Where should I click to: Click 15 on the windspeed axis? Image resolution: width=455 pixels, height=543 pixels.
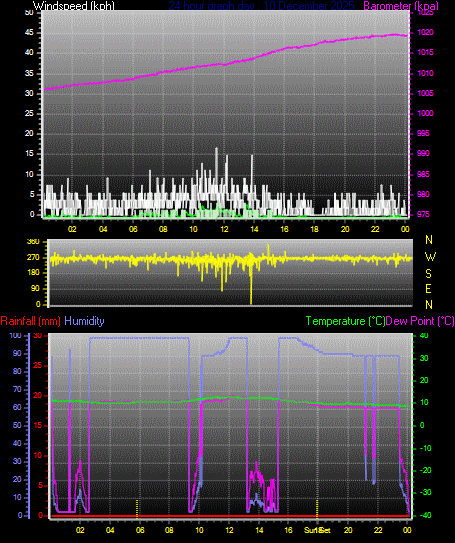click(29, 153)
